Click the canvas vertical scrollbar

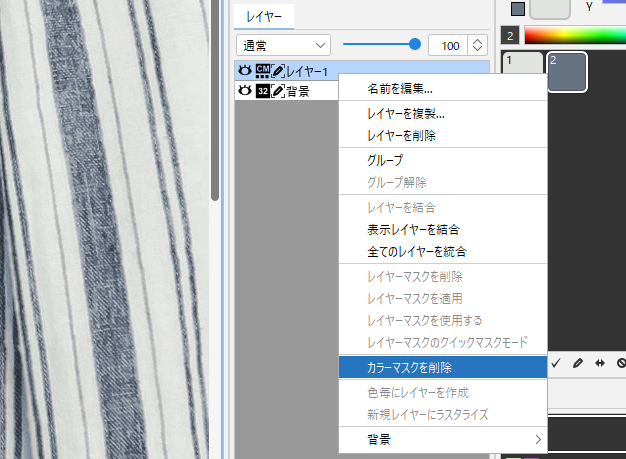[x=215, y=100]
